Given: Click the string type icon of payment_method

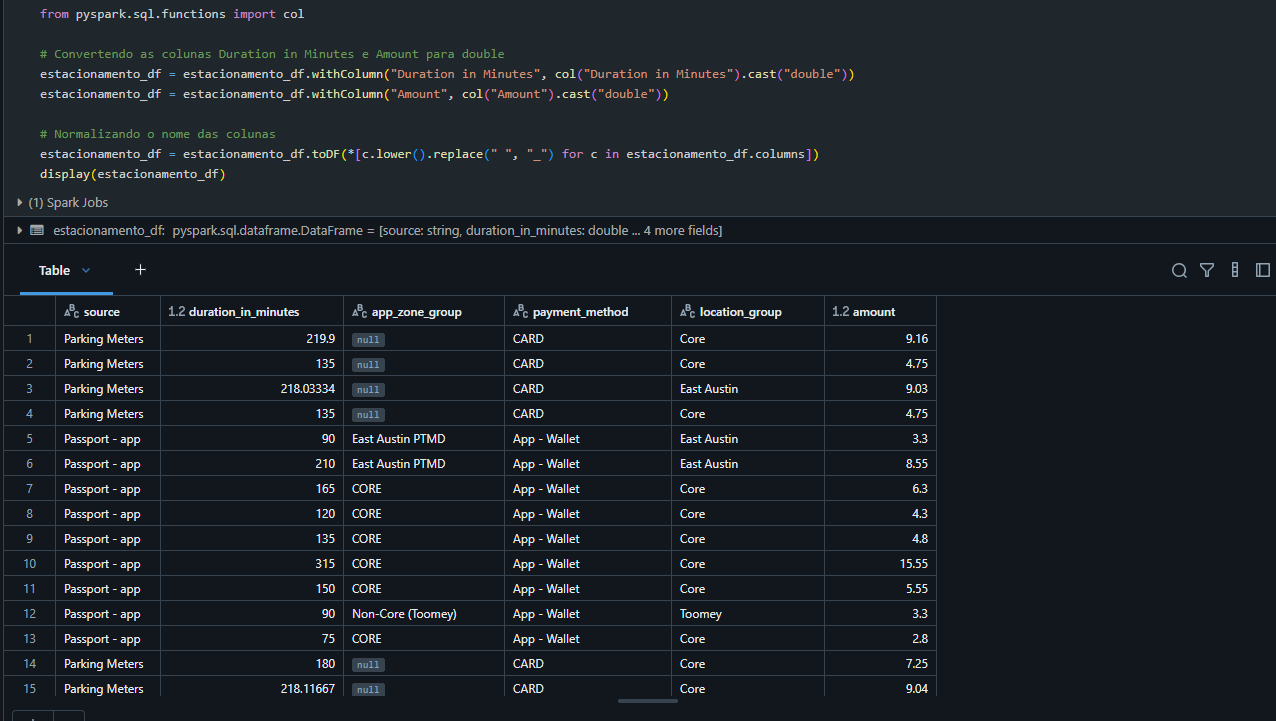Looking at the screenshot, I should point(520,312).
